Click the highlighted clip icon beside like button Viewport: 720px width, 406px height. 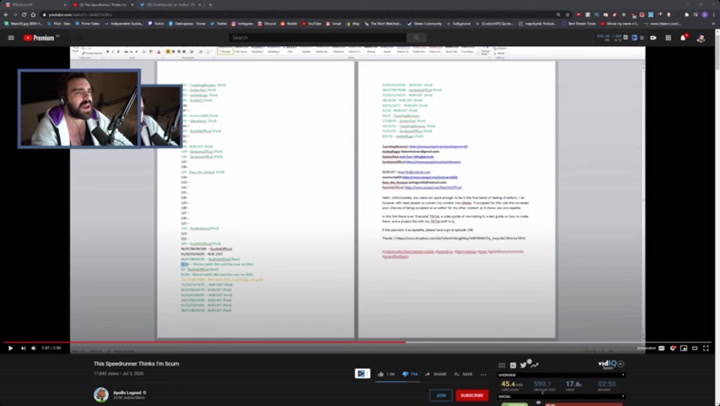pyautogui.click(x=362, y=373)
